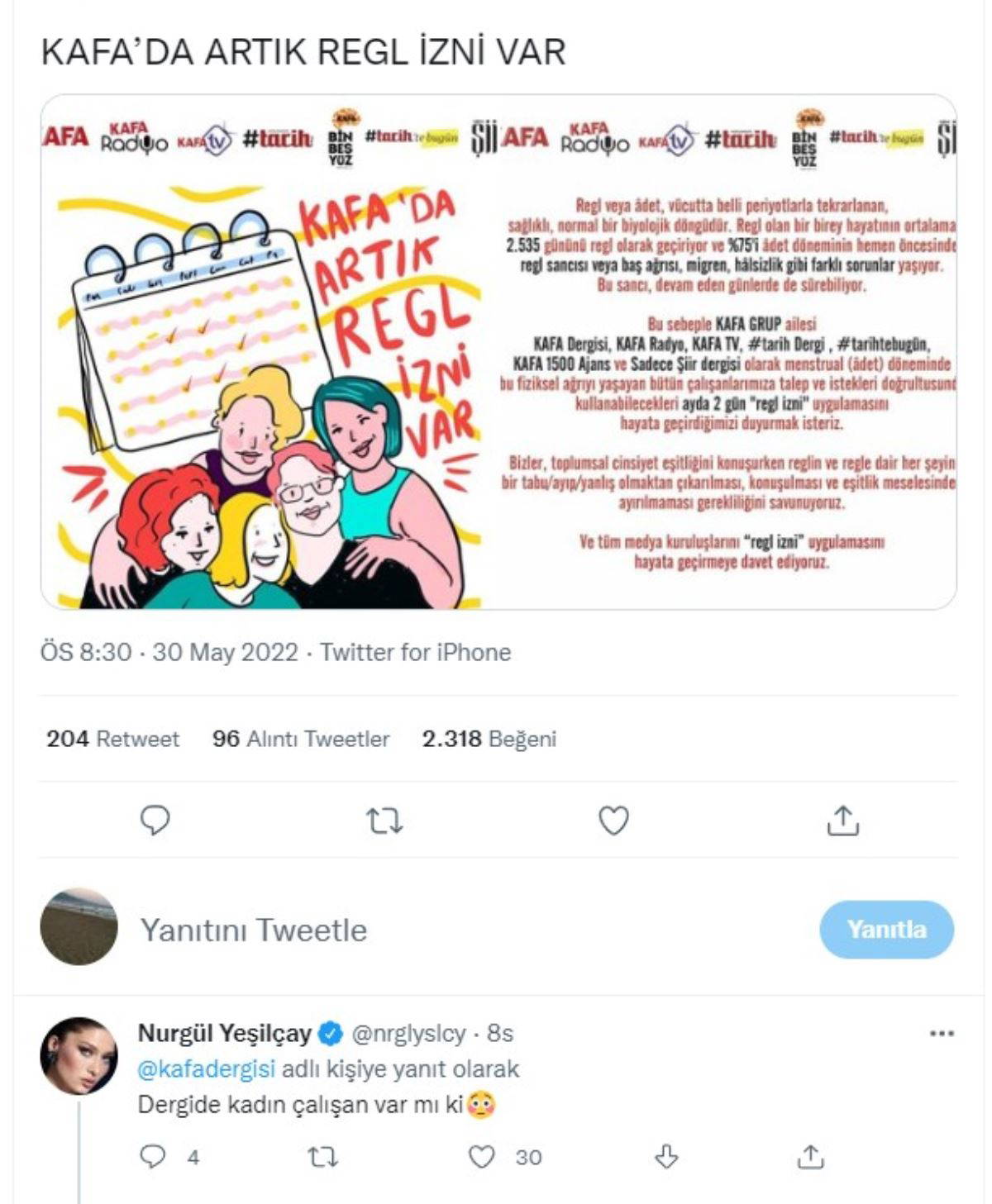Click the share icon on Nurgül's reply

(x=810, y=1156)
